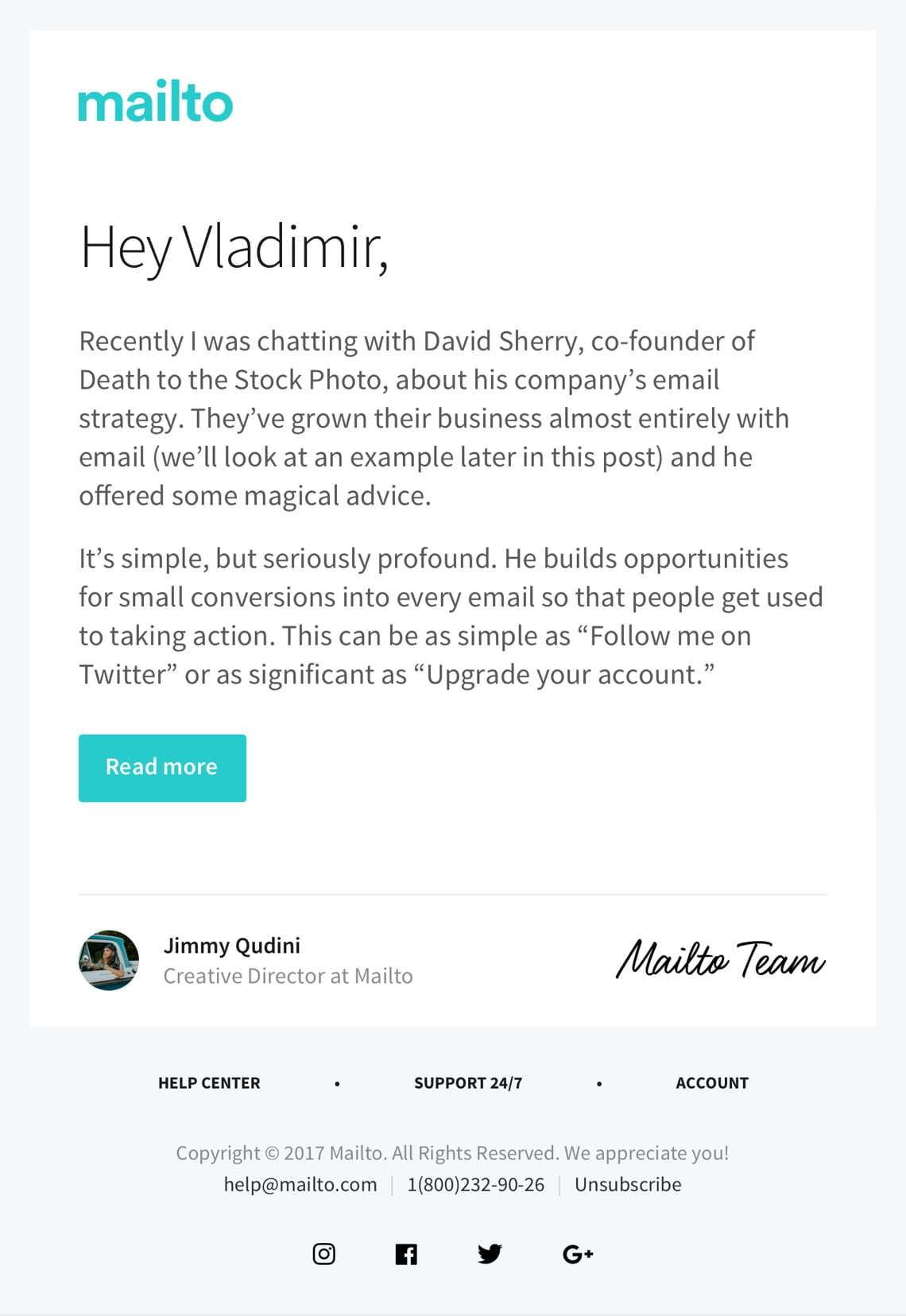906x1316 pixels.
Task: Click the Hey Vladimir greeting heading
Action: pyautogui.click(x=234, y=247)
